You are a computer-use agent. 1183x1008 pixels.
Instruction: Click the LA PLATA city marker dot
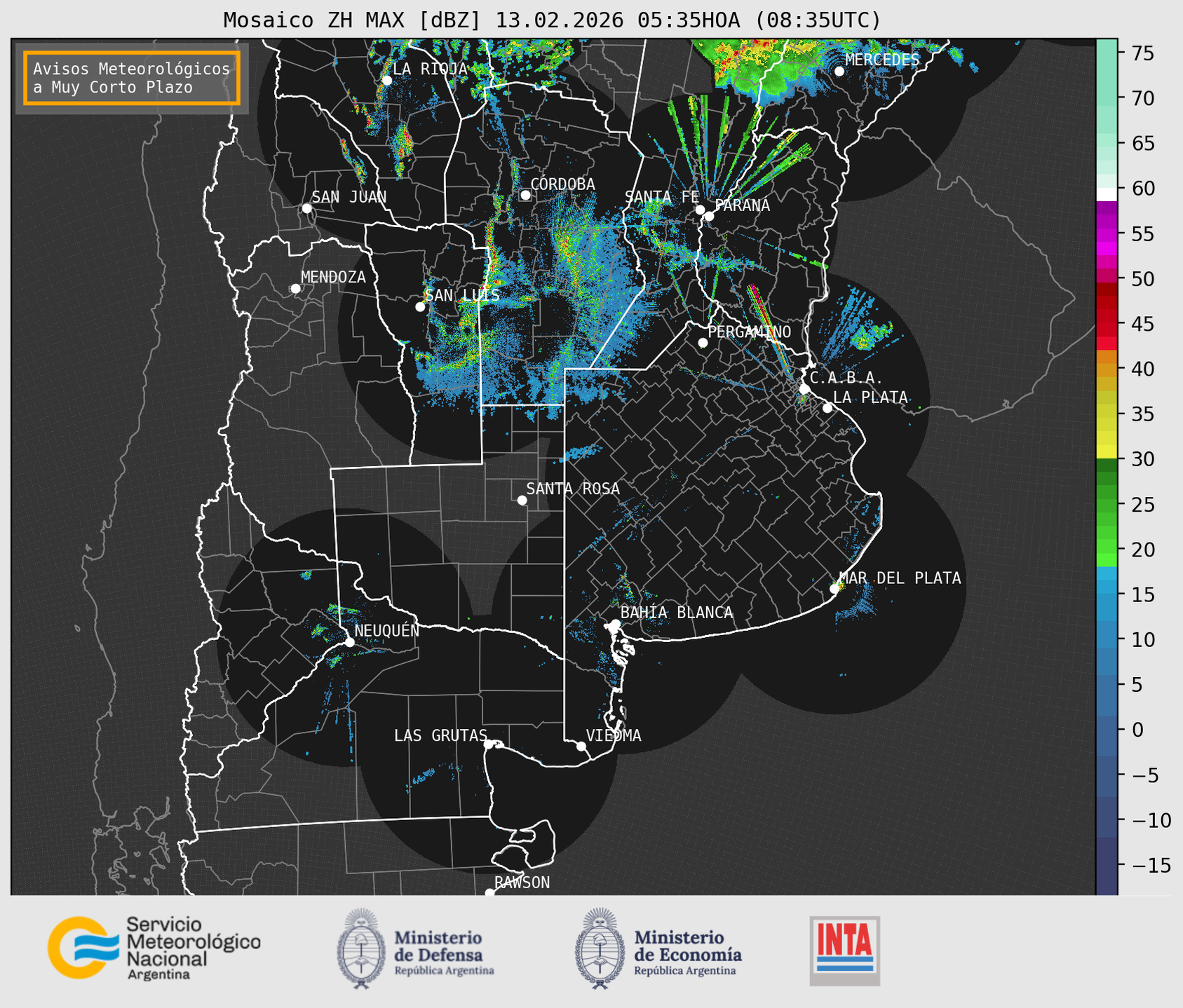[827, 408]
